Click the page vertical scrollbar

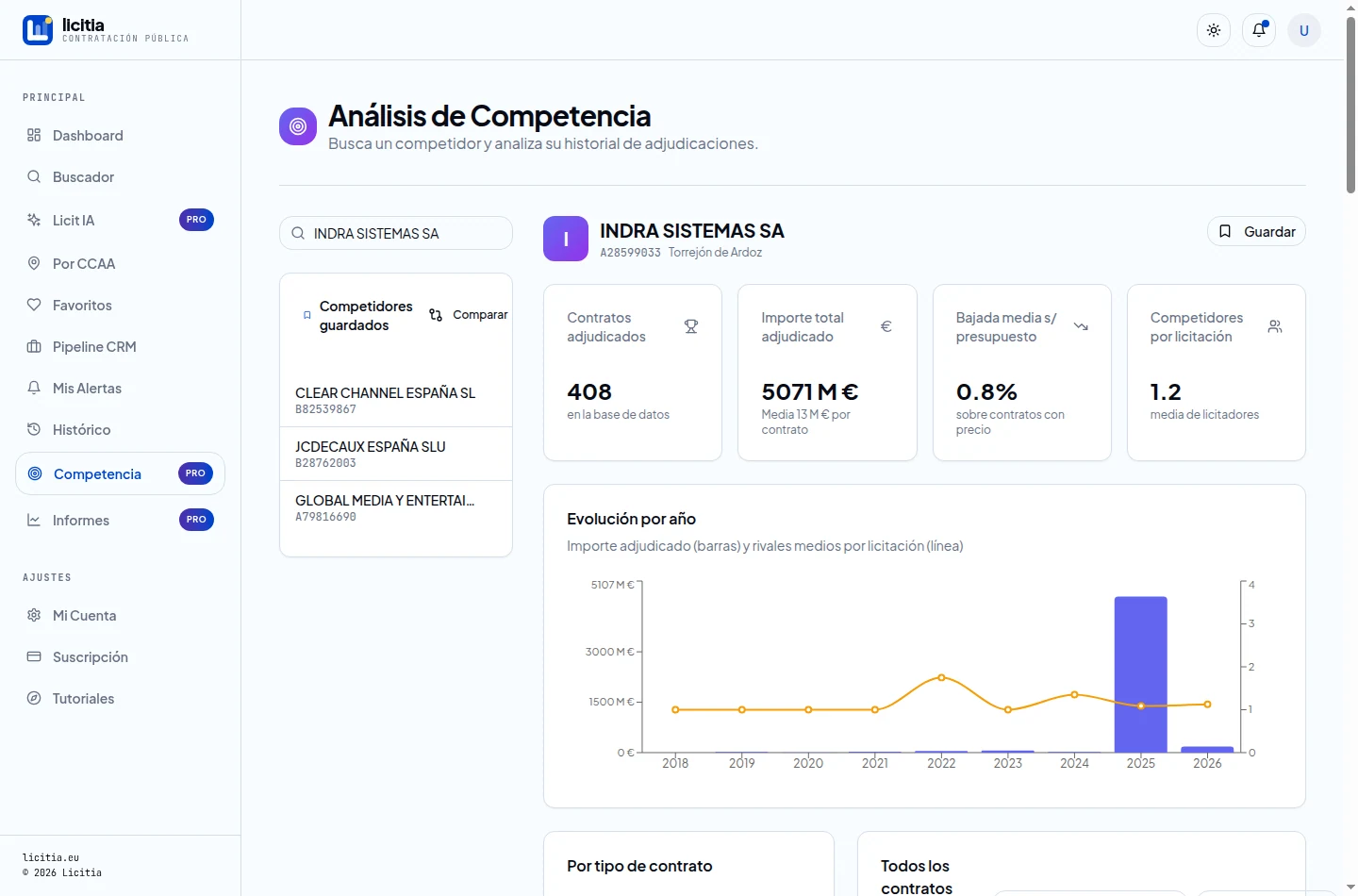pos(1350,104)
